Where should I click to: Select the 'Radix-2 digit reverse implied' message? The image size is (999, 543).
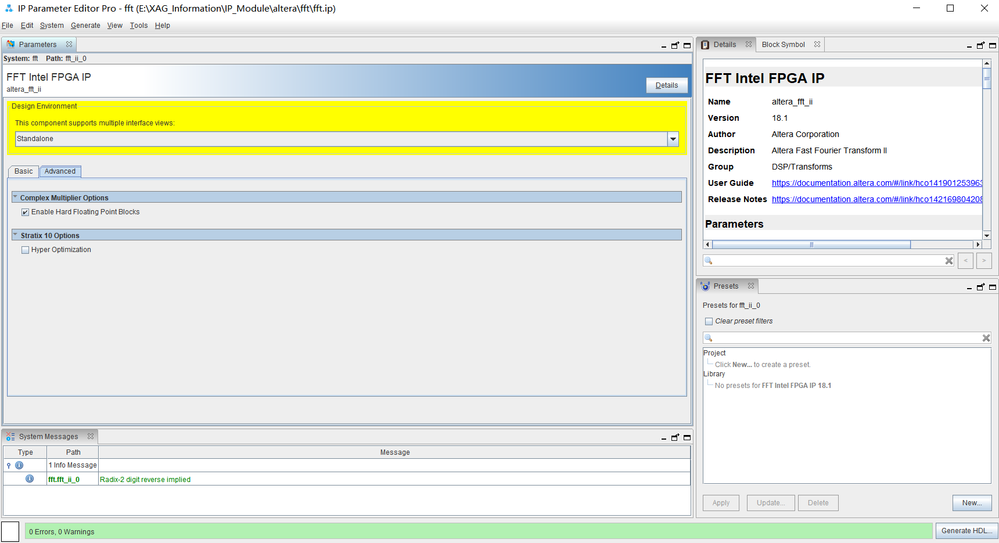(x=145, y=479)
